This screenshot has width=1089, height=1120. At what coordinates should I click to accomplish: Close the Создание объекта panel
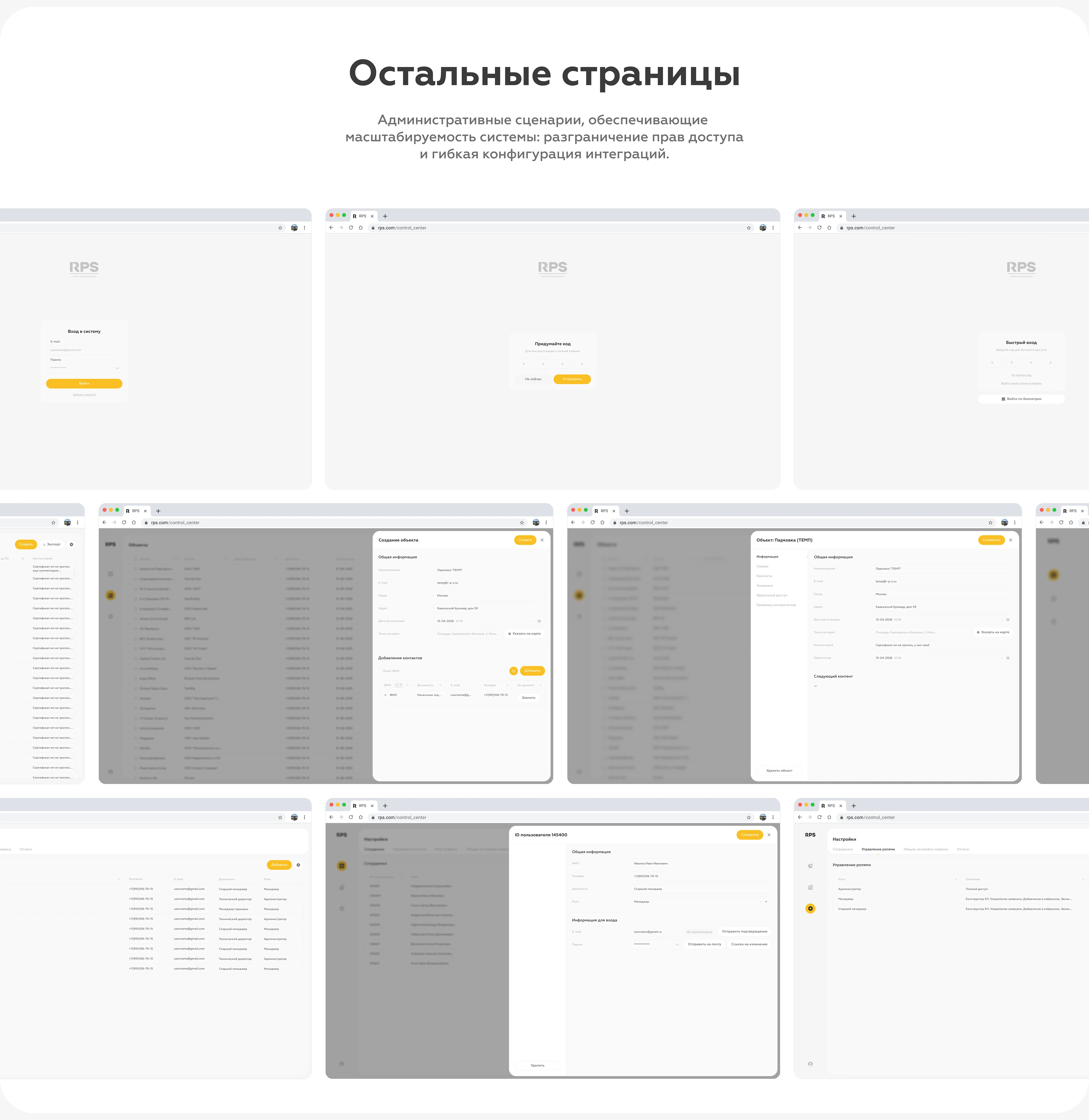[542, 540]
